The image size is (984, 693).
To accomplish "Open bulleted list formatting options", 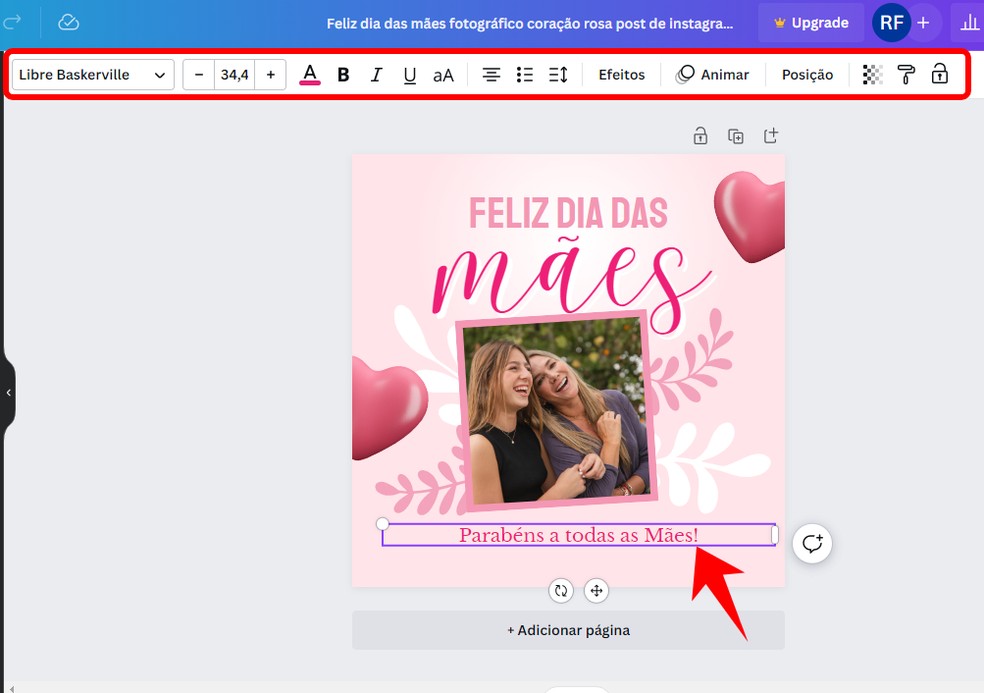I will click(524, 74).
